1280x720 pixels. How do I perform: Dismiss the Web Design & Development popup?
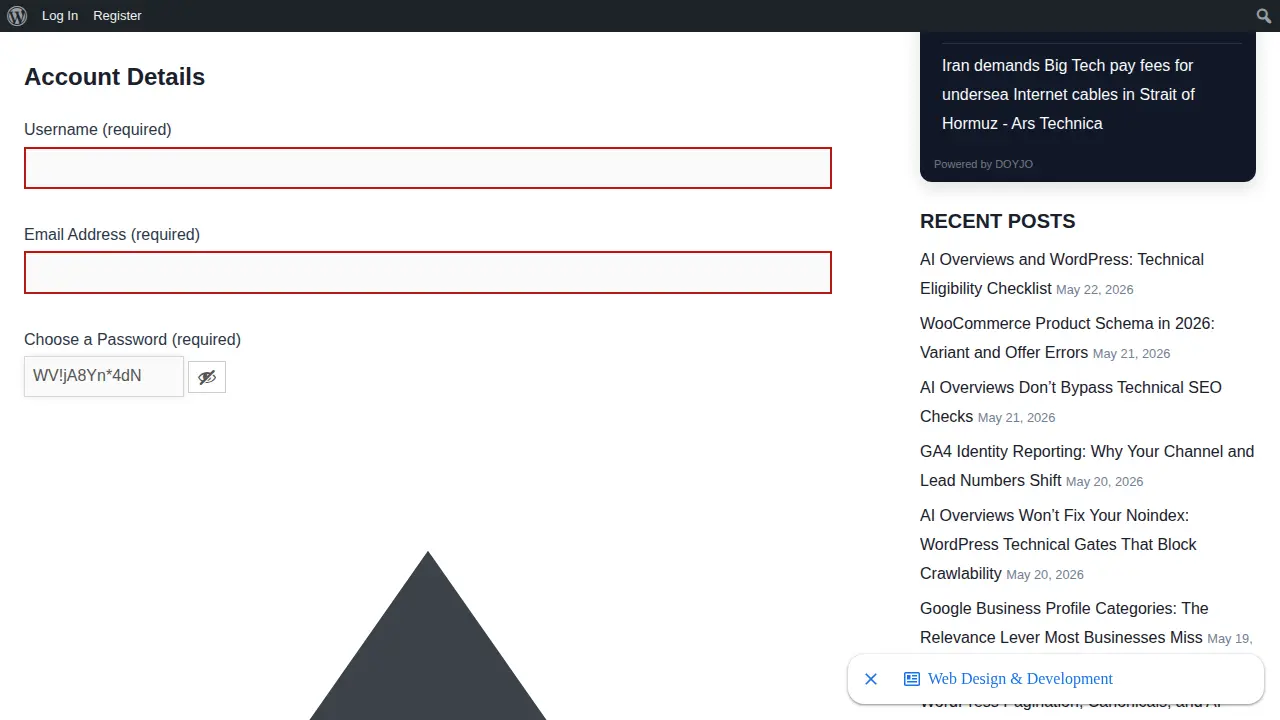(x=871, y=679)
